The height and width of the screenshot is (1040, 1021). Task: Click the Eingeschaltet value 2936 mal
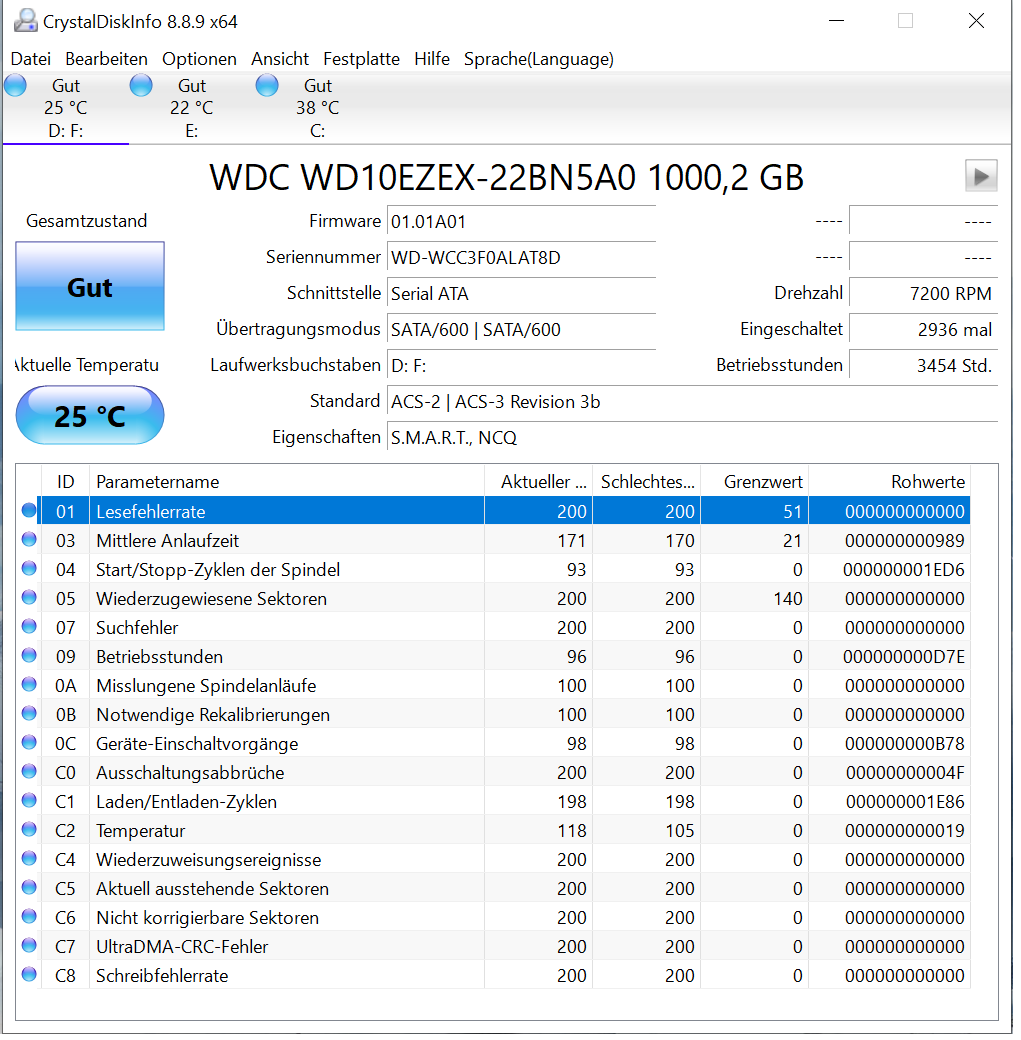pos(923,330)
